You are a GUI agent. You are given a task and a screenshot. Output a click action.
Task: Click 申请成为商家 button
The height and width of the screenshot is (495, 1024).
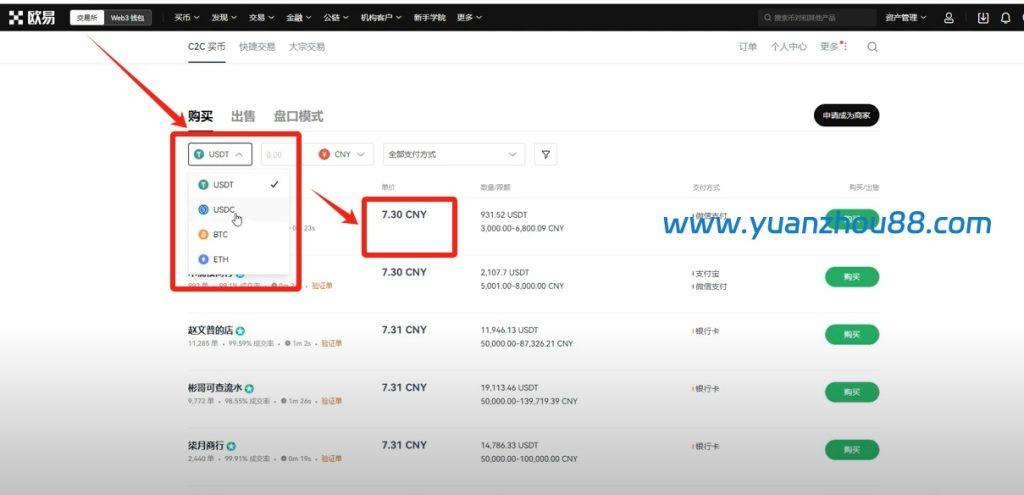tap(846, 116)
